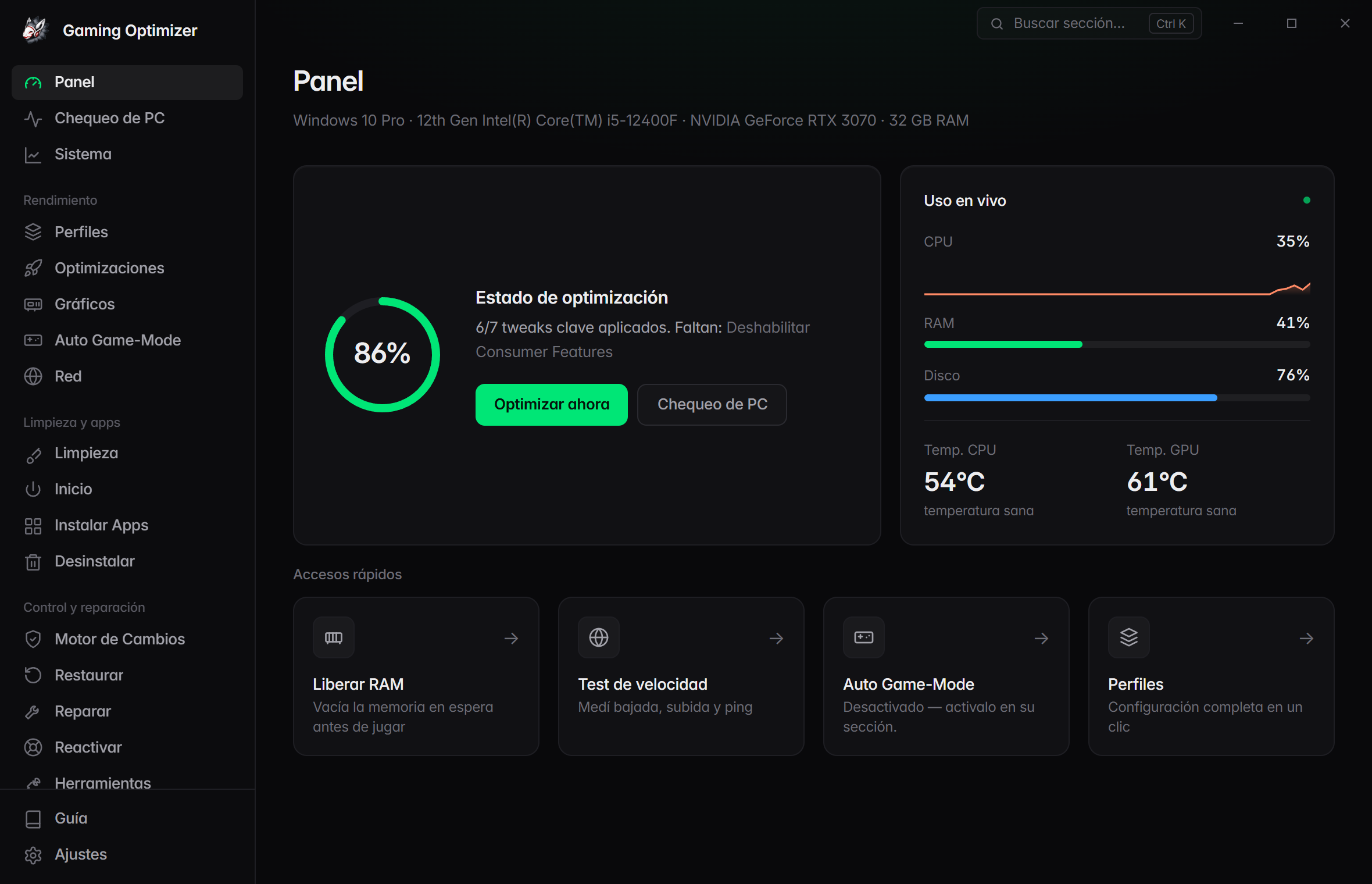
Task: Open the Auto Game-Mode card arrow
Action: coord(1042,639)
